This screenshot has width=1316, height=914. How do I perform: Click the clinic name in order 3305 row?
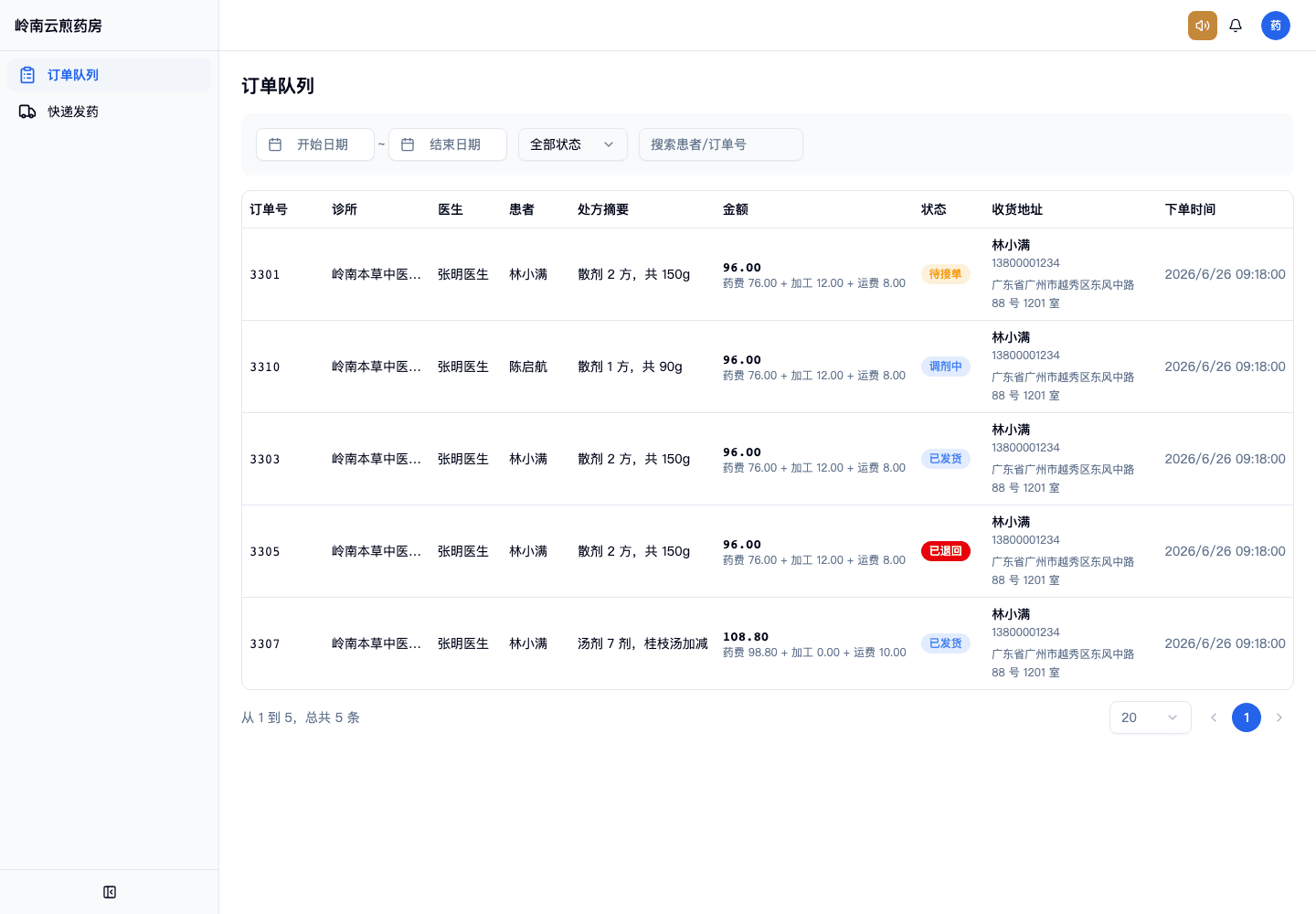pyautogui.click(x=377, y=551)
